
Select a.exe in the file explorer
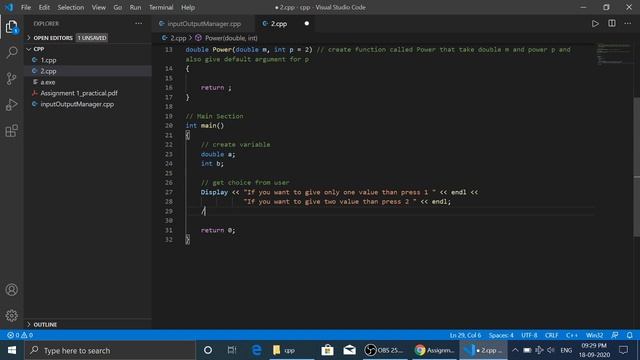point(88,82)
